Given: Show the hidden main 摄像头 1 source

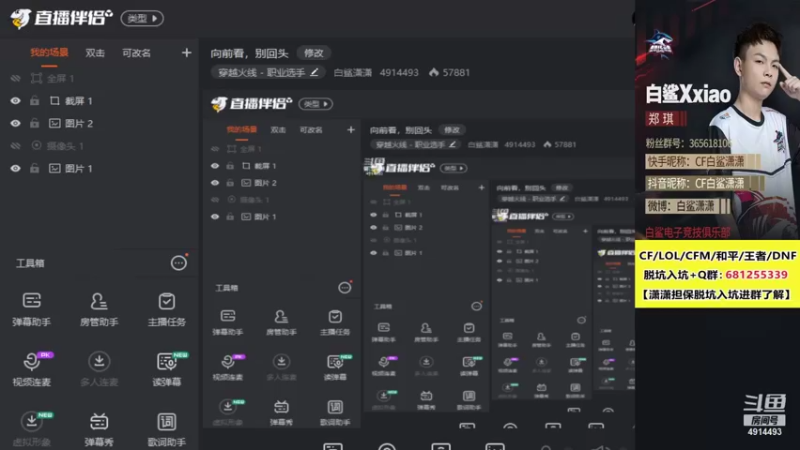Looking at the screenshot, I should (15, 146).
